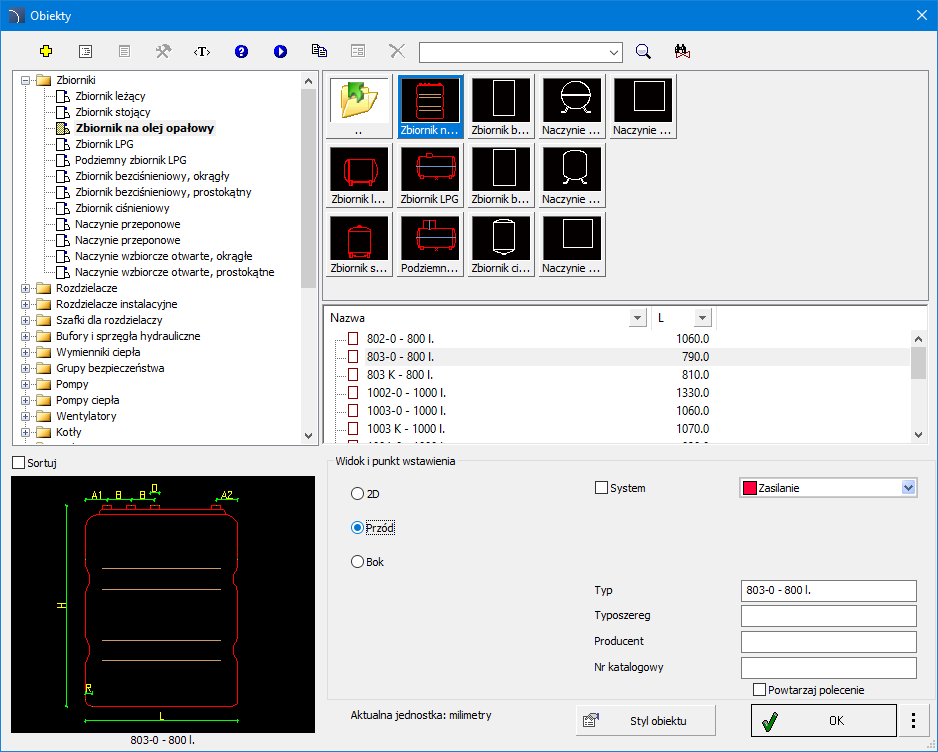938x752 pixels.
Task: Select Zbiornik ciśnieniowy in the tree
Action: (x=122, y=208)
